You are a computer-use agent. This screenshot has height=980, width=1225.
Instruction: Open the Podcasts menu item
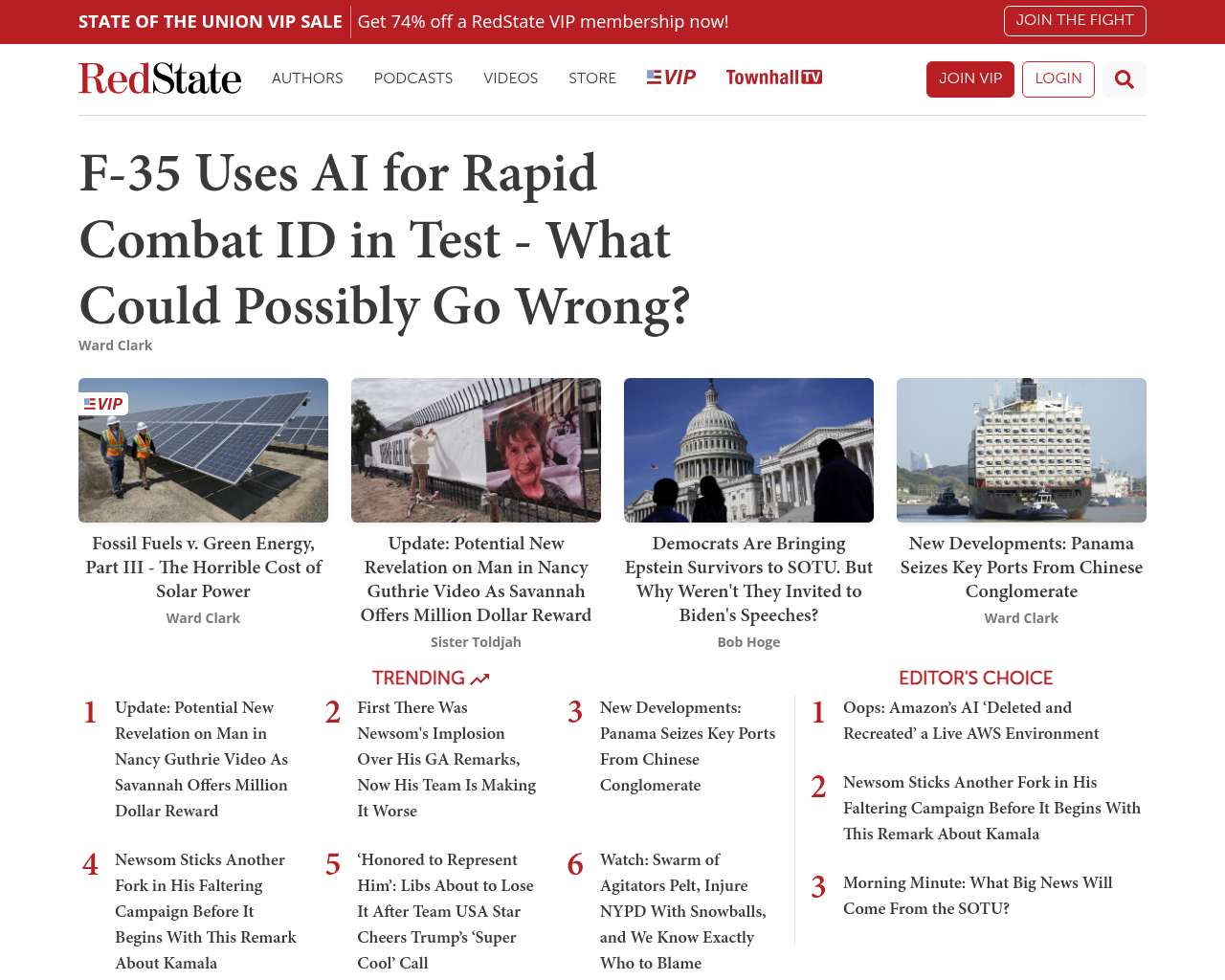click(x=413, y=78)
